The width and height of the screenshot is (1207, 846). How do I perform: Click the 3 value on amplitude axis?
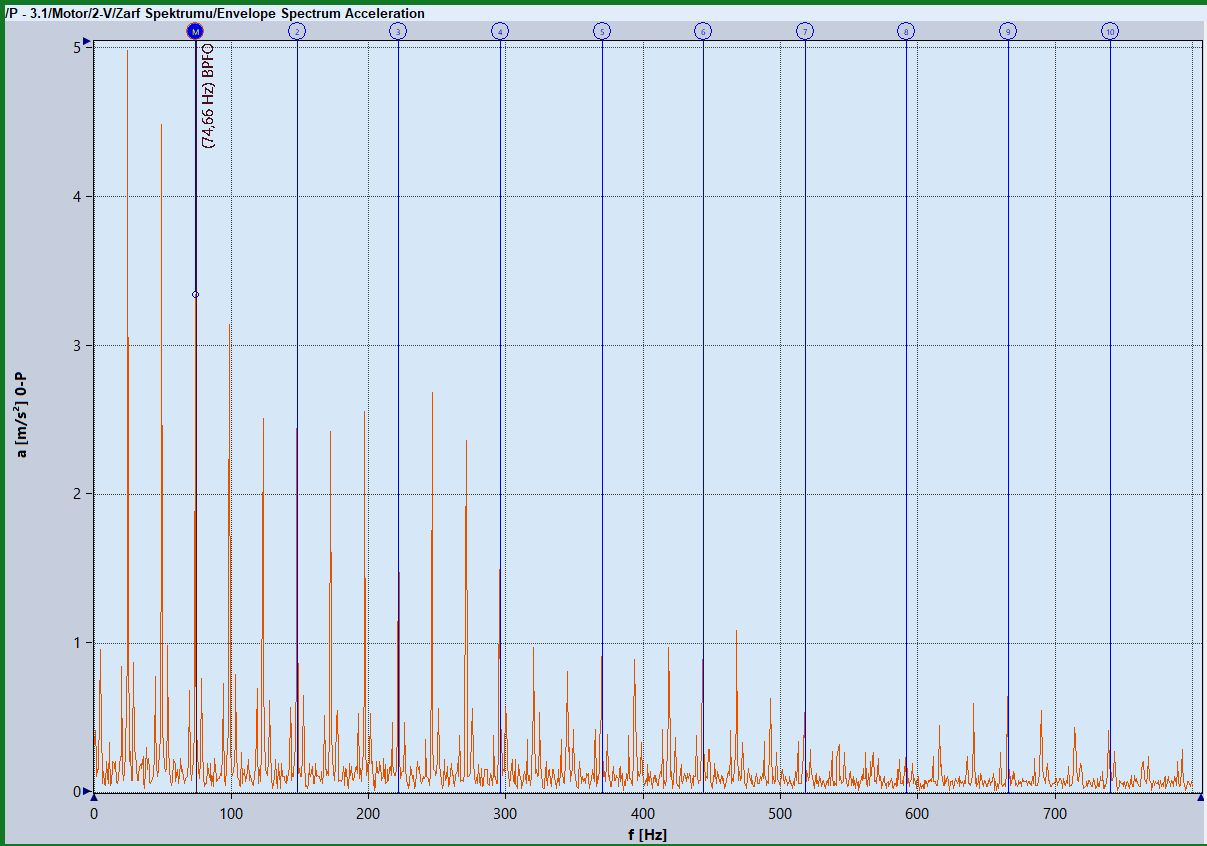(x=76, y=345)
